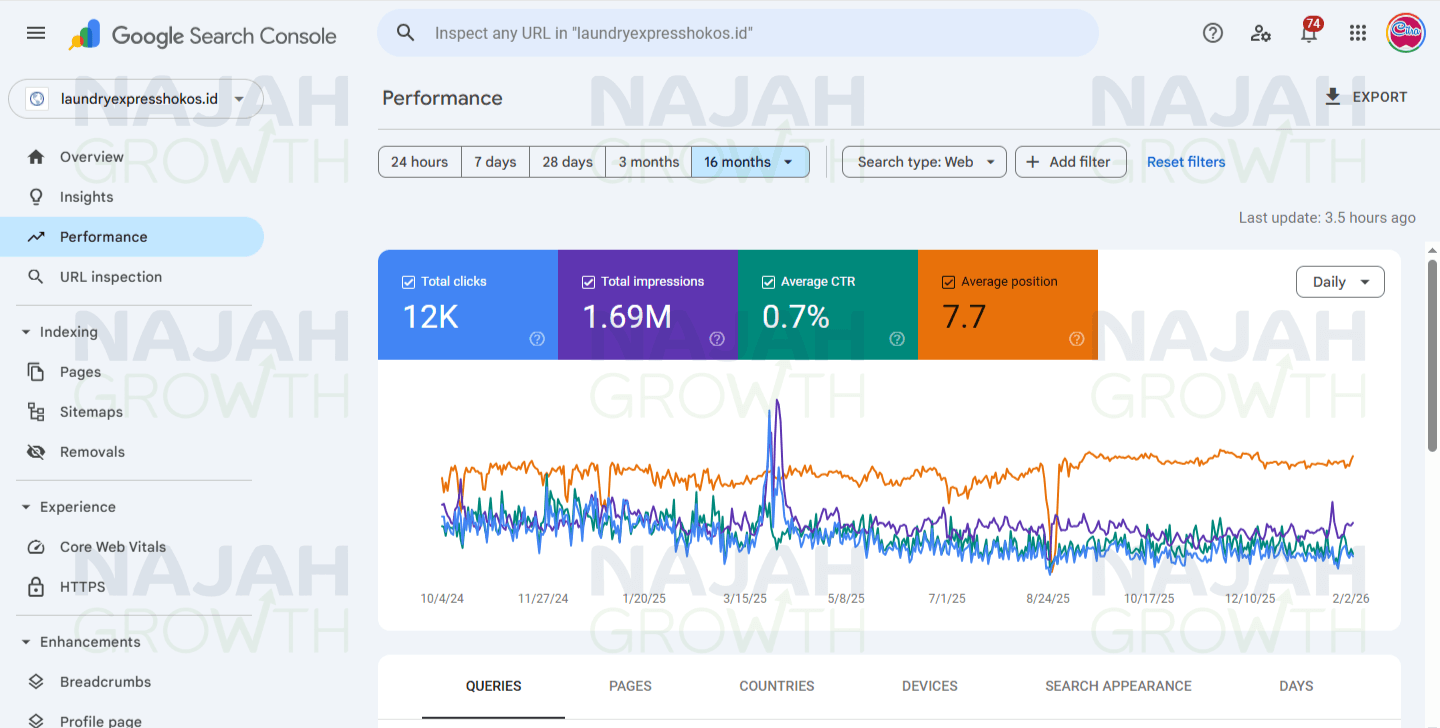Screen dimensions: 1440x728
Task: Click the Overview home icon
Action: coord(36,157)
